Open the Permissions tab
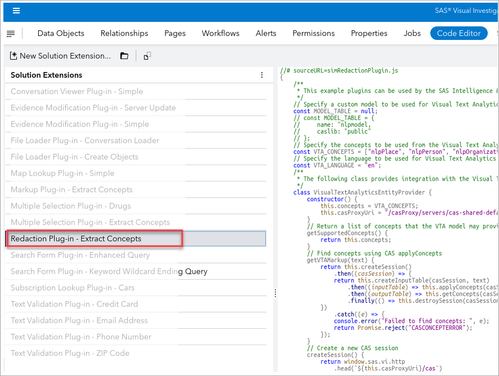Screen dimensions: 499x376 [313, 33]
